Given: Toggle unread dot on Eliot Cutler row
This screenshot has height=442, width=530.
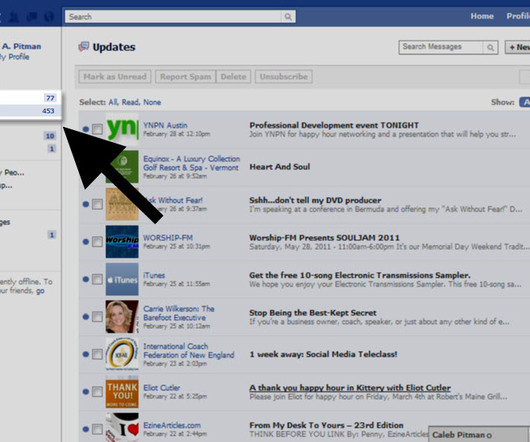Looking at the screenshot, I should (x=86, y=392).
